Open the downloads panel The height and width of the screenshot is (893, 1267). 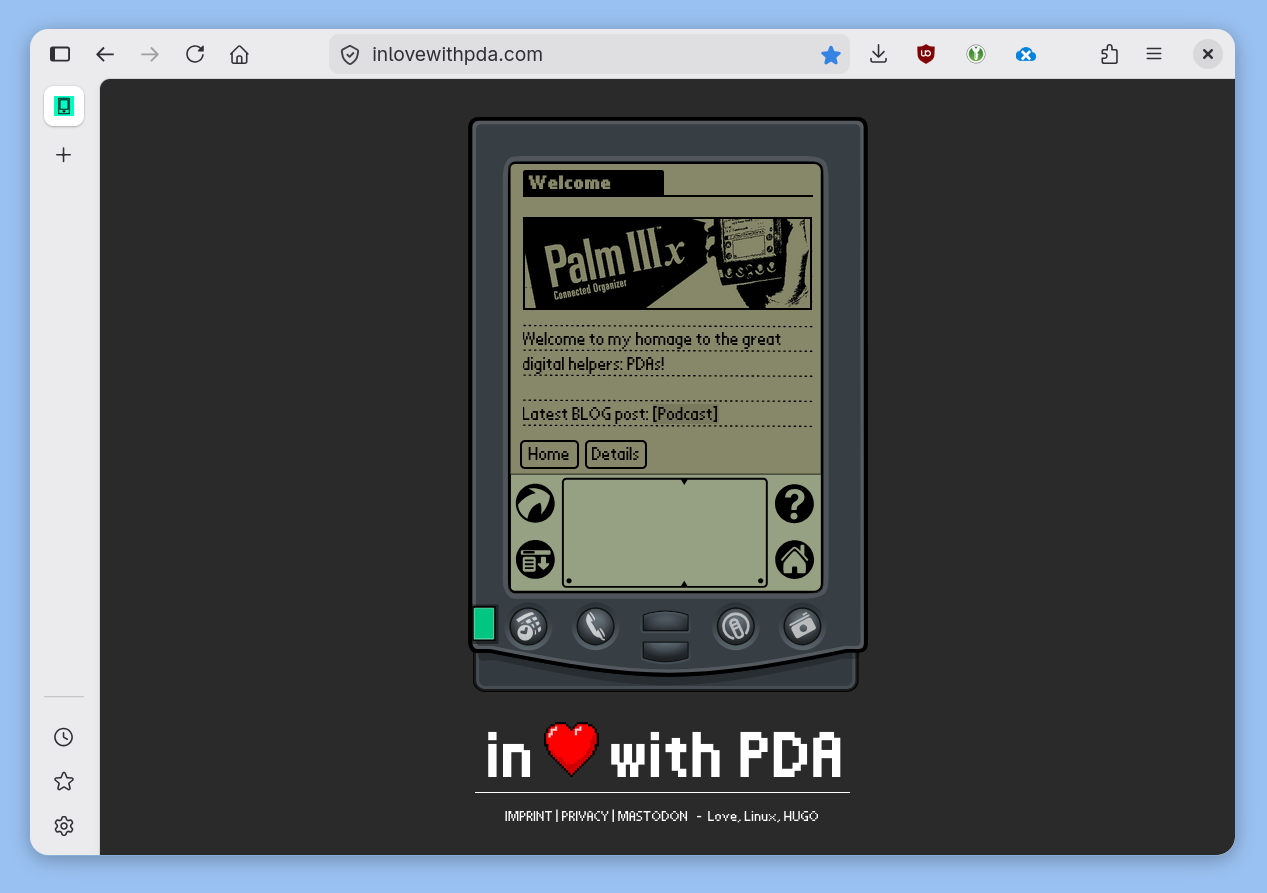click(x=878, y=54)
